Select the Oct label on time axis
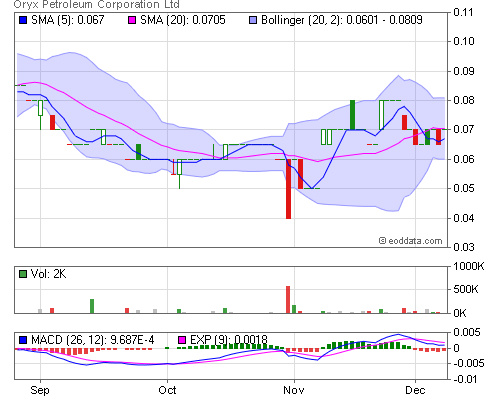 pos(167,390)
